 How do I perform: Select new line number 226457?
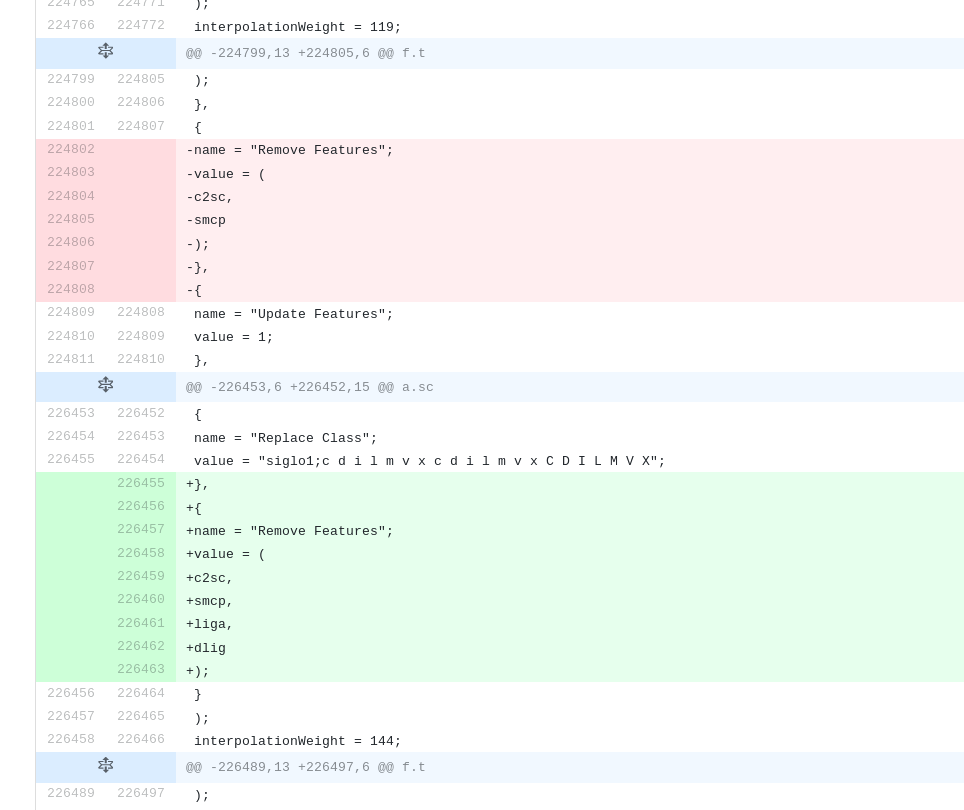pos(141,529)
